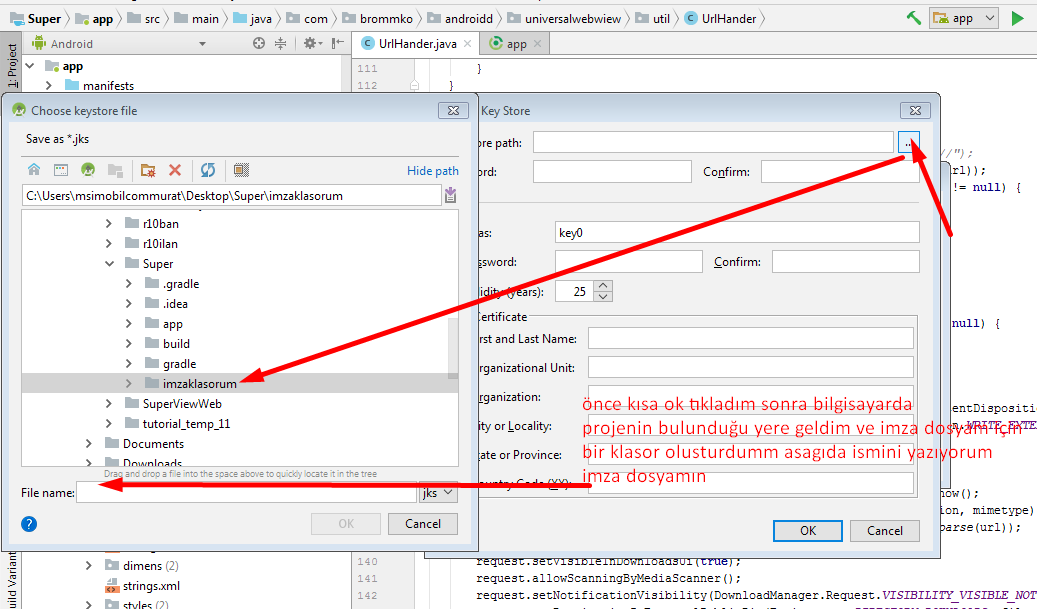Go to Home directory in keystore chooser
This screenshot has width=1037, height=609.
[x=34, y=170]
